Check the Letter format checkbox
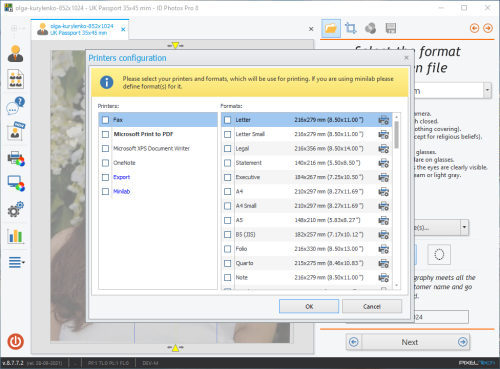This screenshot has width=500, height=369. (228, 120)
